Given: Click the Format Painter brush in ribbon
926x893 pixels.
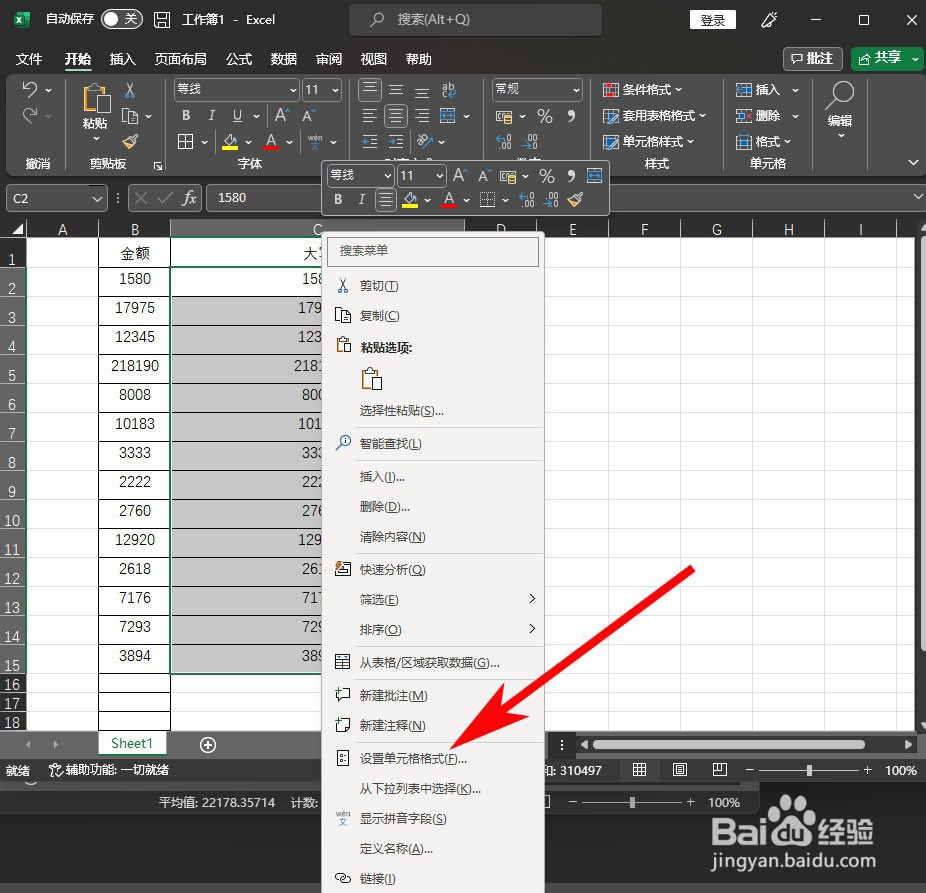Looking at the screenshot, I should point(130,142).
